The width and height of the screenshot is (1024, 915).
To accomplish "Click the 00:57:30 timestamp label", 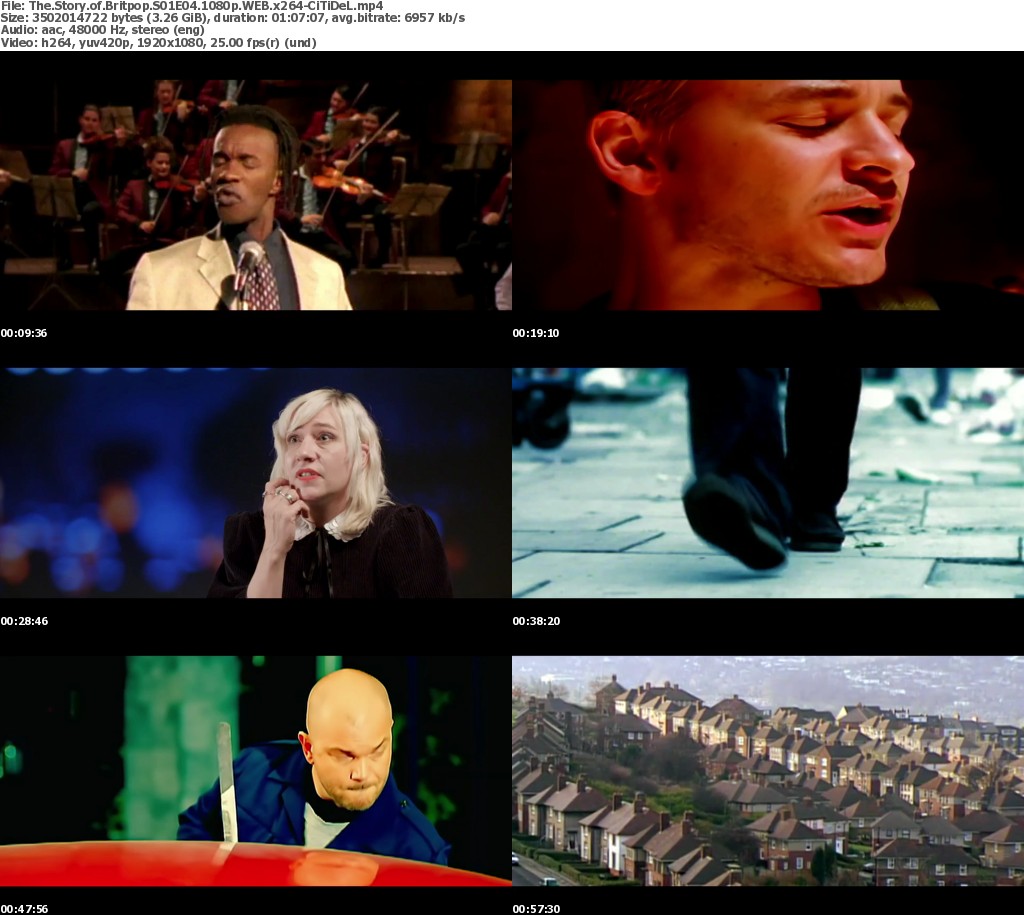I will (x=536, y=909).
